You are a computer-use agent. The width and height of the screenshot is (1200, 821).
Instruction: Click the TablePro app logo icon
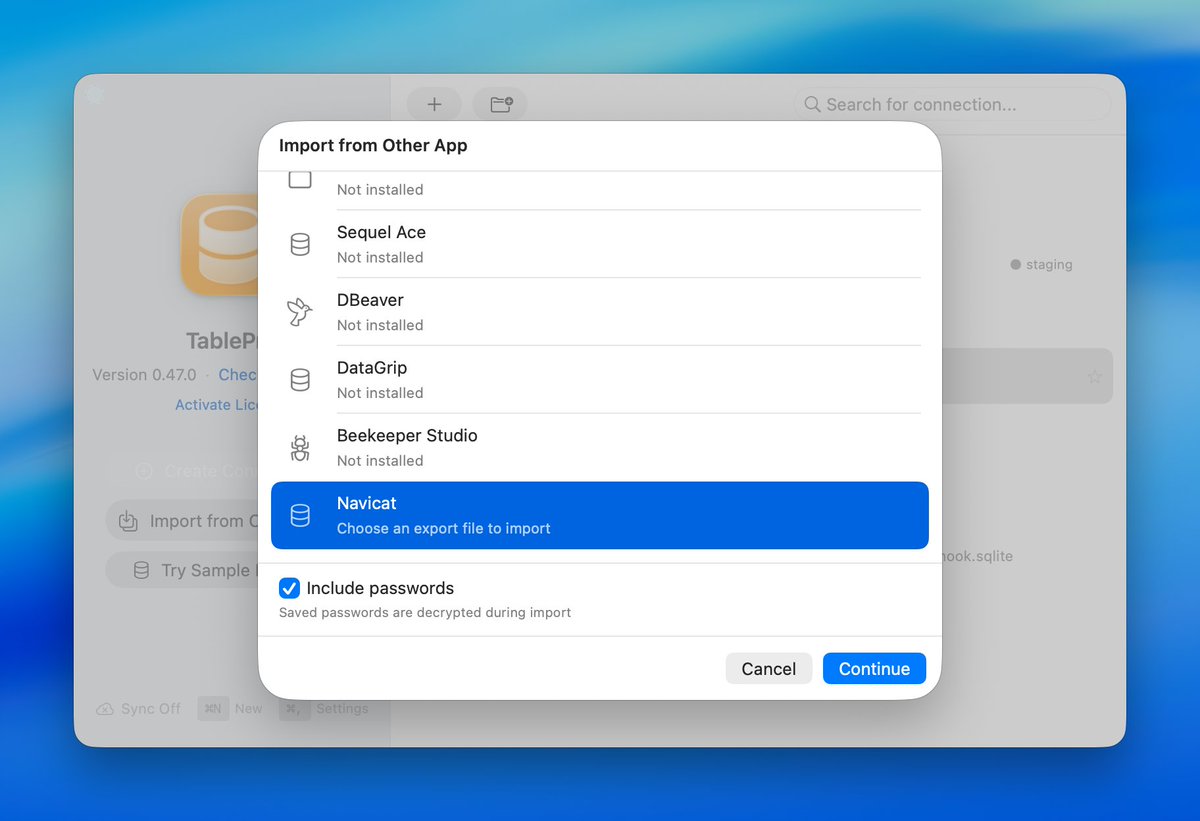coord(220,245)
